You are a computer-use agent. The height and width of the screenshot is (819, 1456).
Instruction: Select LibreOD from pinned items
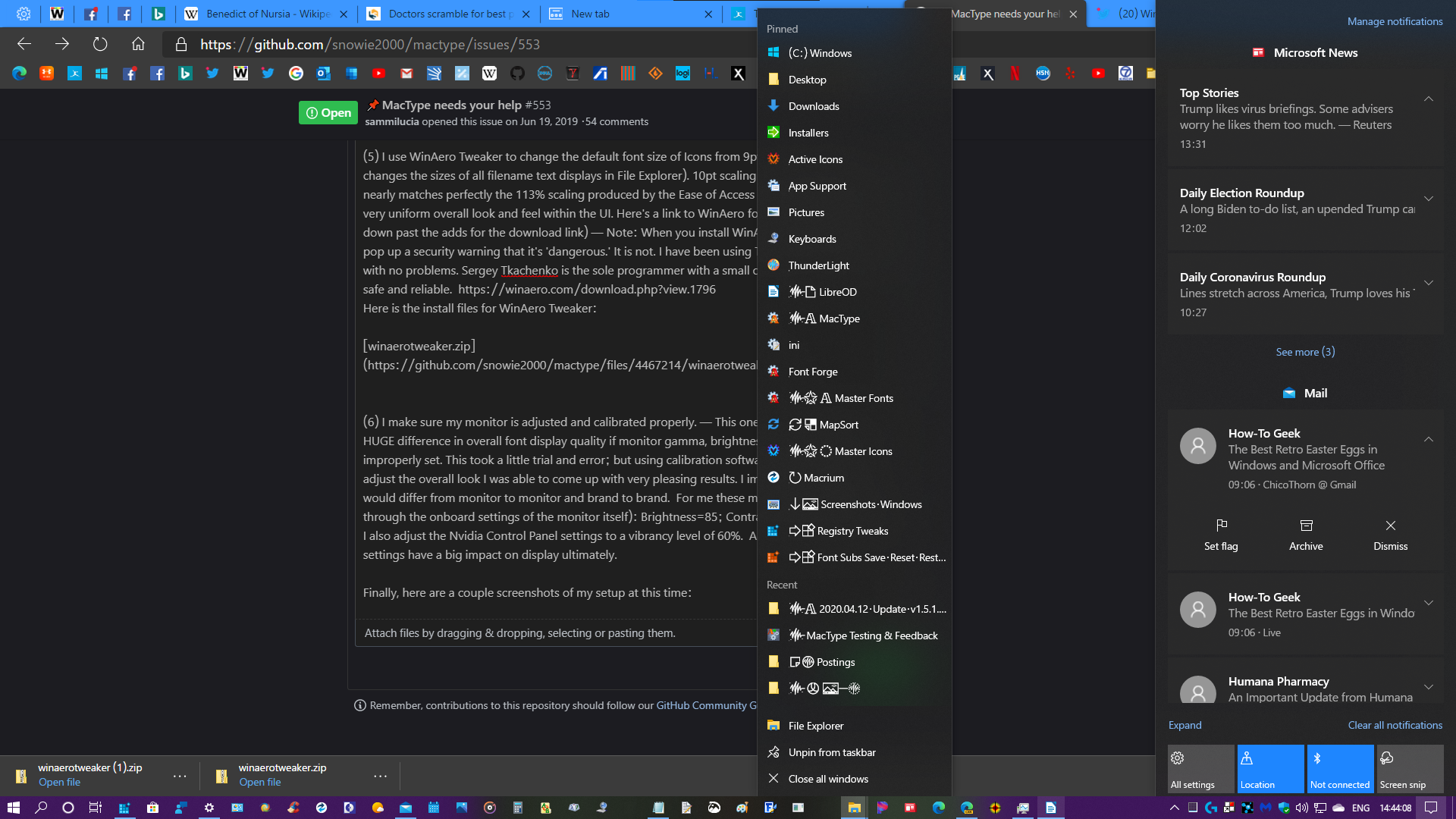point(838,292)
